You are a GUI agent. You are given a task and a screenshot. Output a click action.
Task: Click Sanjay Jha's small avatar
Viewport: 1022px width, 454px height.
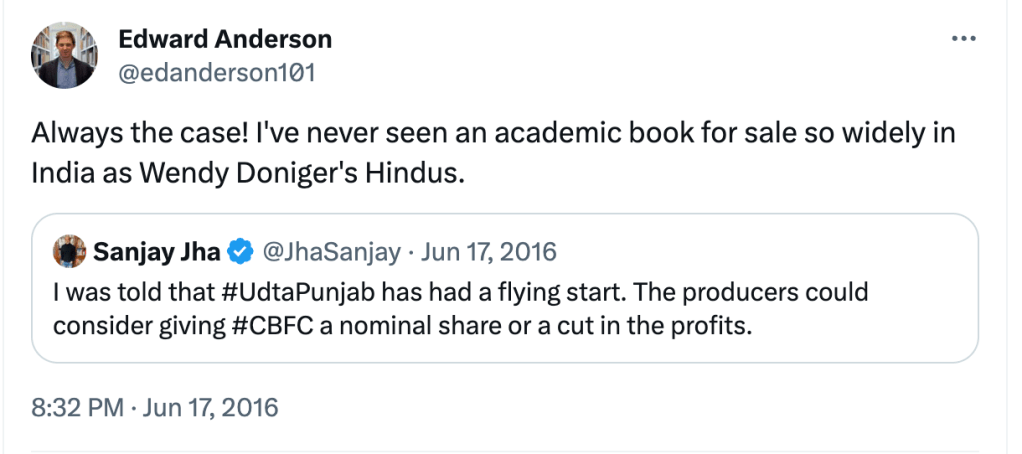(x=69, y=252)
